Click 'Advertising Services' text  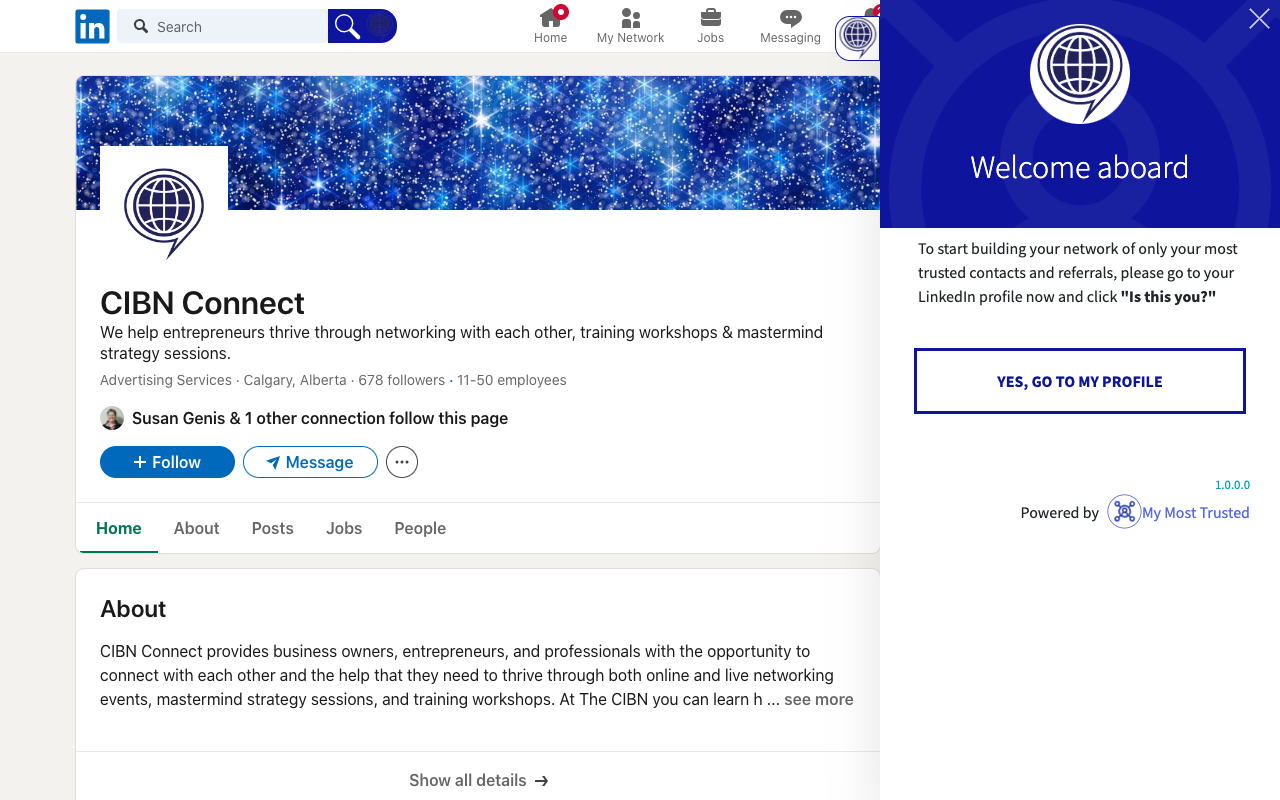[166, 380]
